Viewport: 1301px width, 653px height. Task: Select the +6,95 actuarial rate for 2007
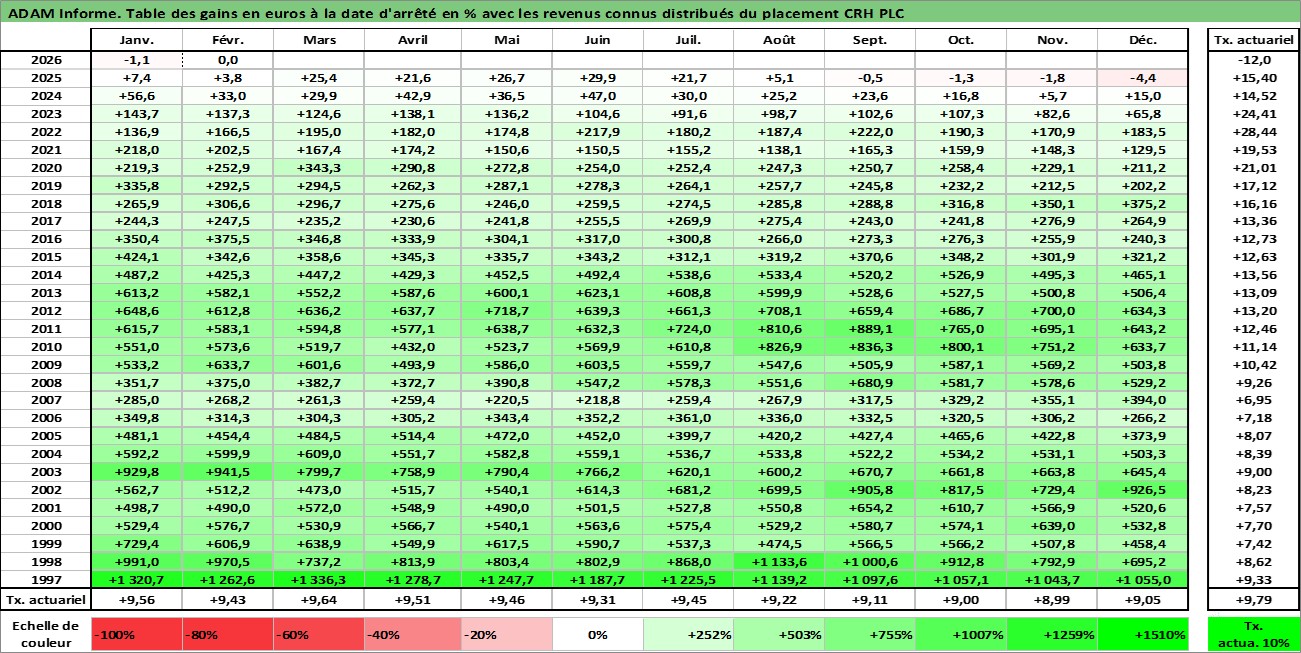pos(1253,400)
